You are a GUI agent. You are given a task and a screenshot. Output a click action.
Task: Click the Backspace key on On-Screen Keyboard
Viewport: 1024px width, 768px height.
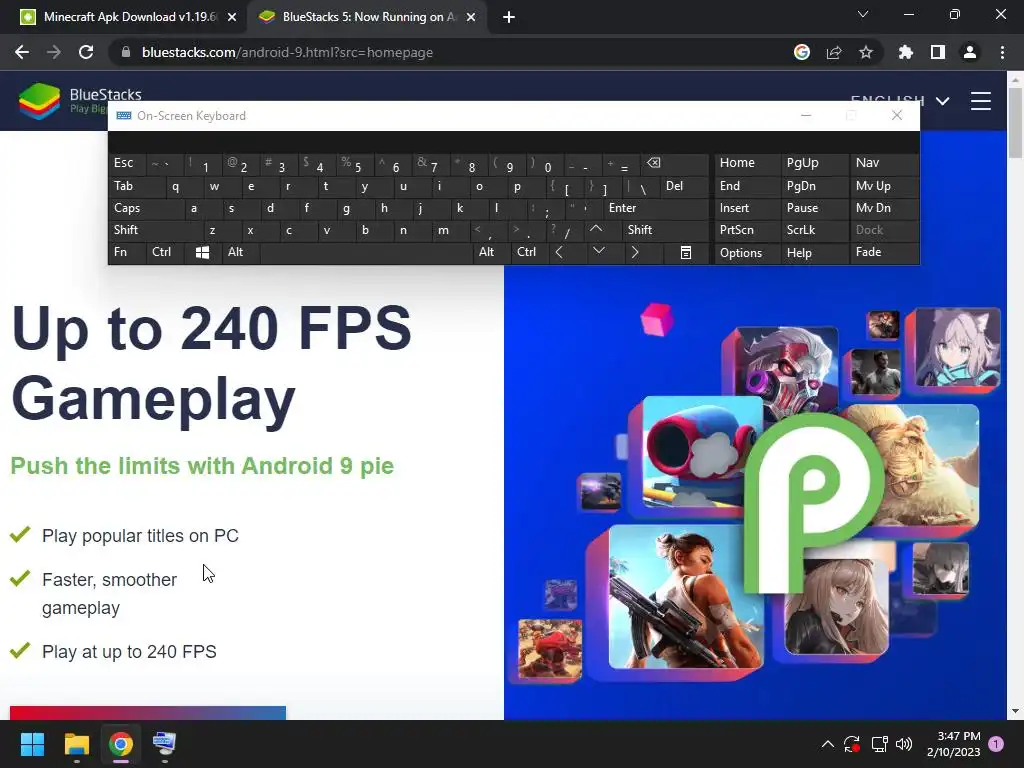[x=676, y=163]
